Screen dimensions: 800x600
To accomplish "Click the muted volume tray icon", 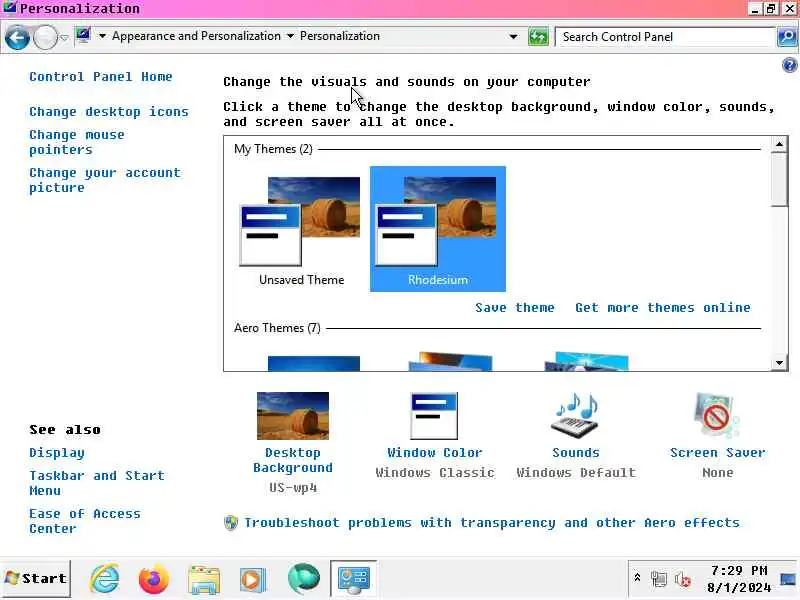I will click(683, 579).
